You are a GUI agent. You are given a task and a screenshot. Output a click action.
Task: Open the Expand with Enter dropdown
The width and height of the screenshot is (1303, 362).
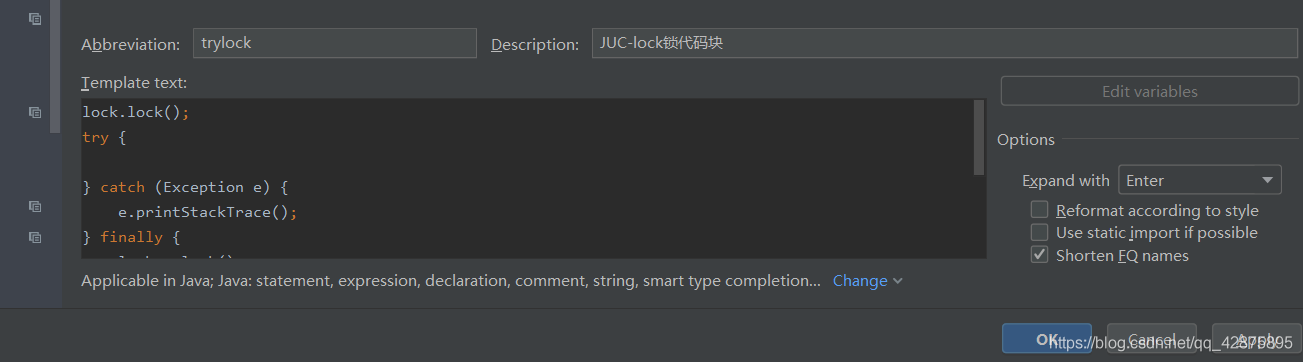pos(1199,180)
